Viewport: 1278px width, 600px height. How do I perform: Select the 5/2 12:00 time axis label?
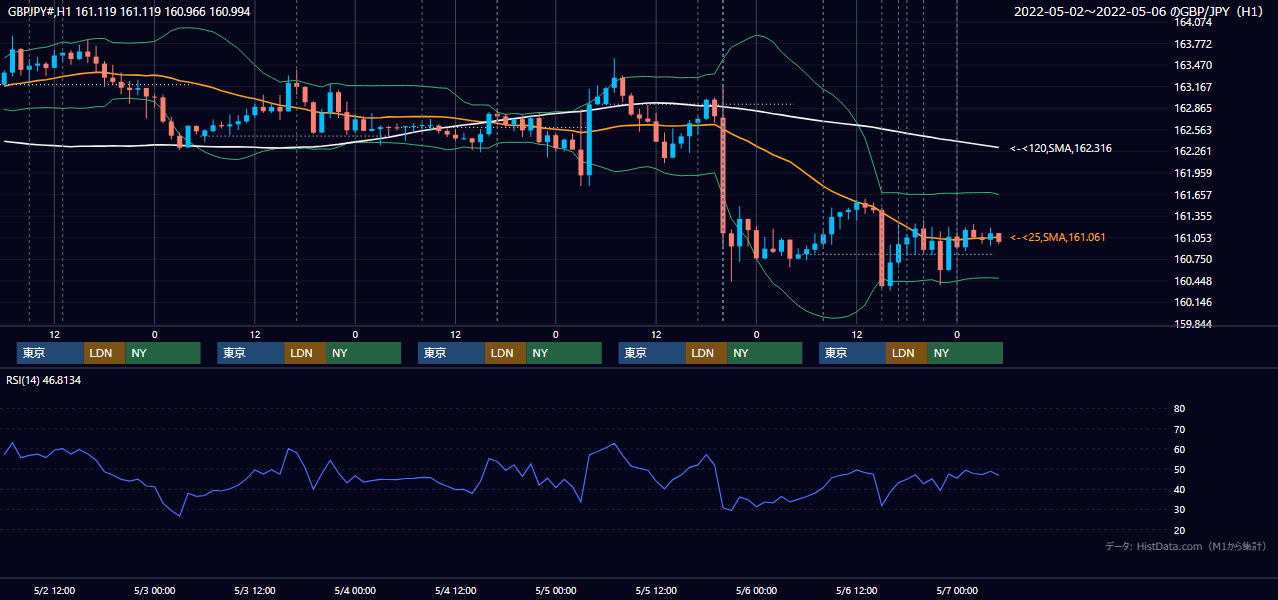click(55, 590)
